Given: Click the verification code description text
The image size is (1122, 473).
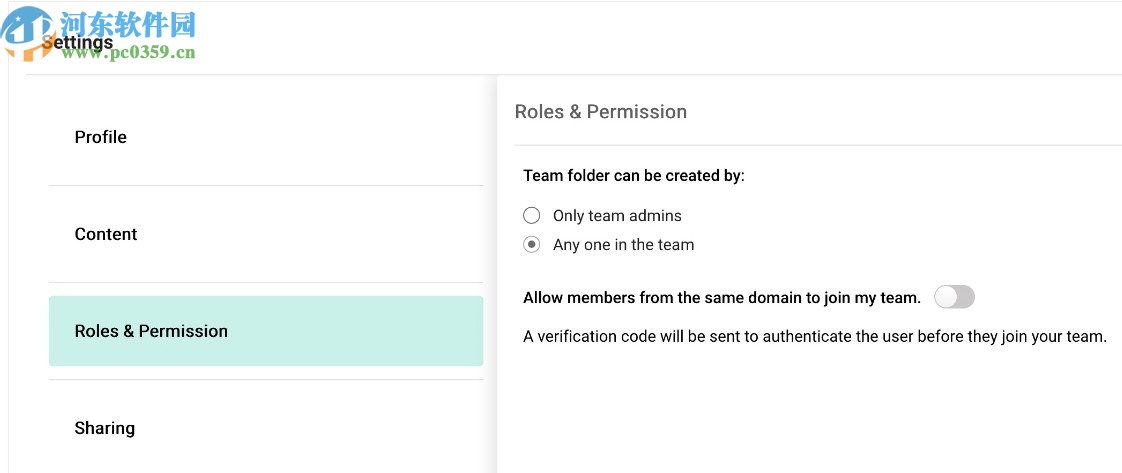Looking at the screenshot, I should pos(814,336).
